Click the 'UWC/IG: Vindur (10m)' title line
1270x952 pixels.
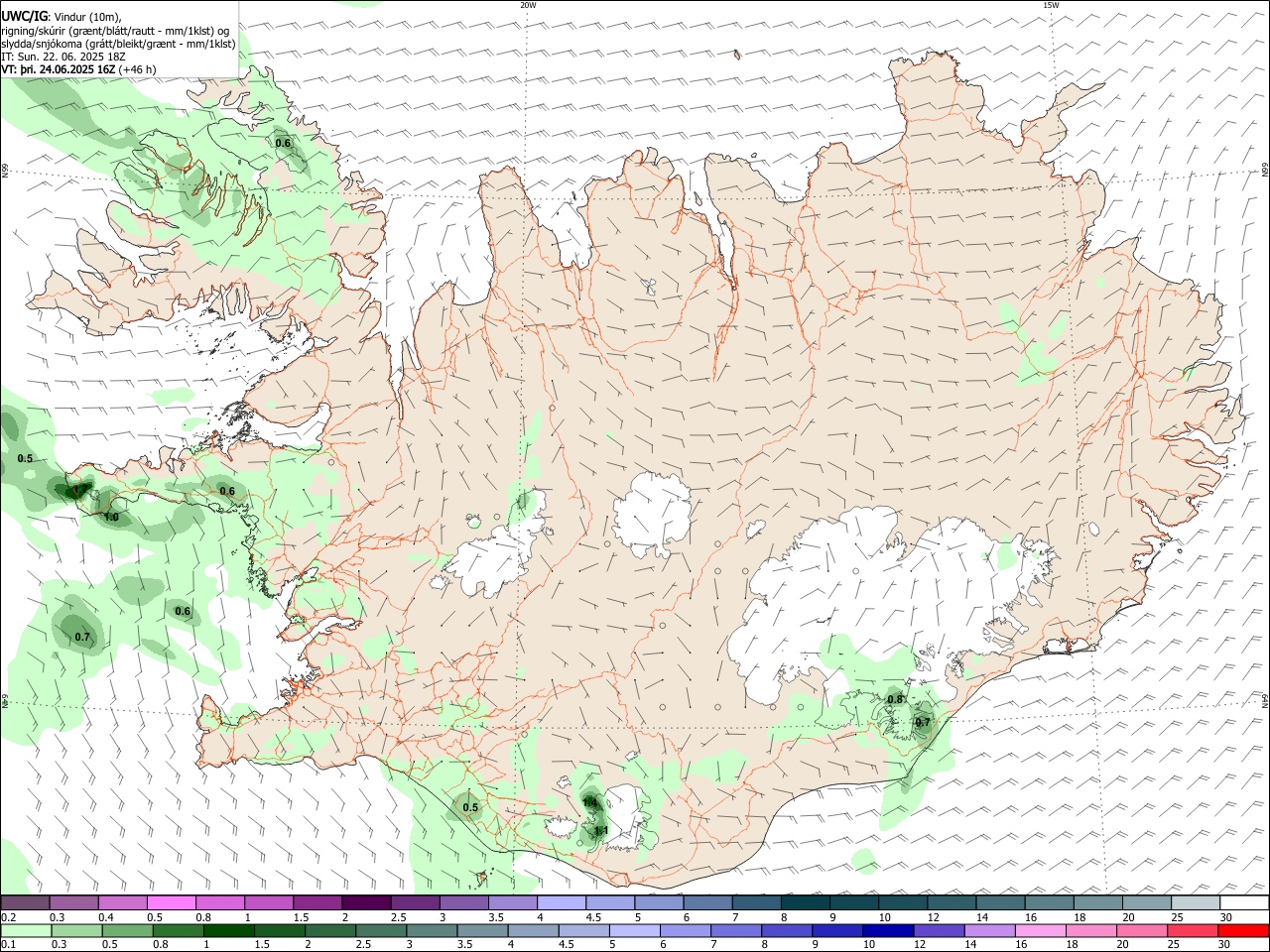pos(61,17)
